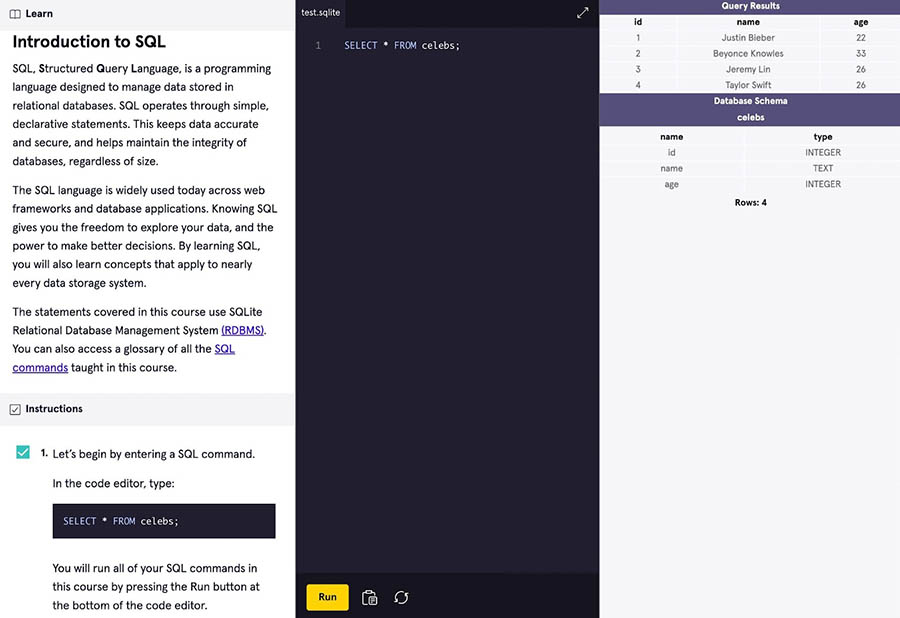Toggle the step 1 instruction checkbox

(23, 453)
